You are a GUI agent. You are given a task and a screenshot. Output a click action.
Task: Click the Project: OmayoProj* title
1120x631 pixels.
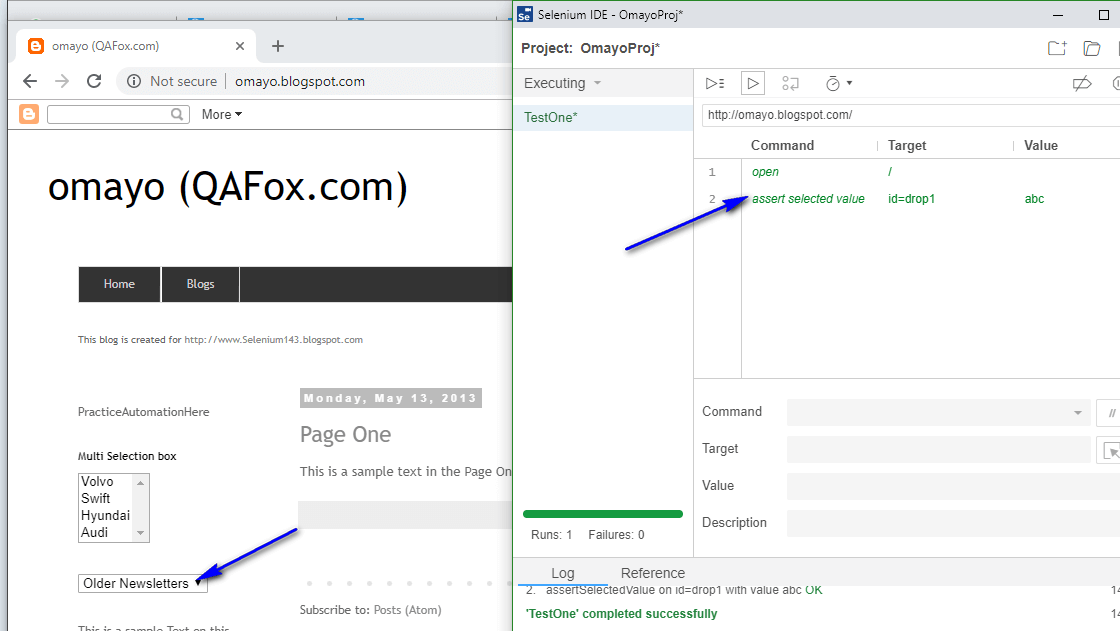[x=591, y=49]
